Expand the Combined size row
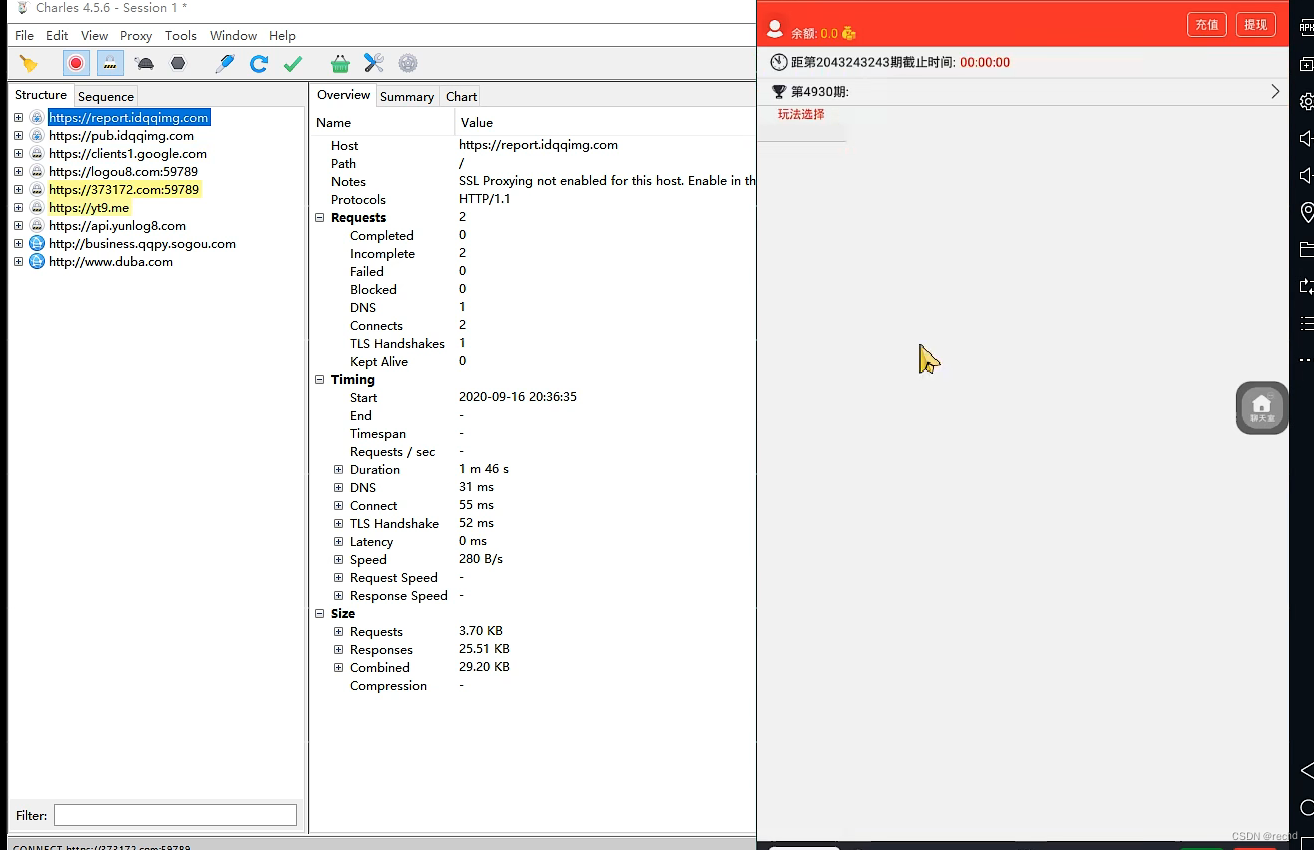The height and width of the screenshot is (850, 1314). click(339, 668)
